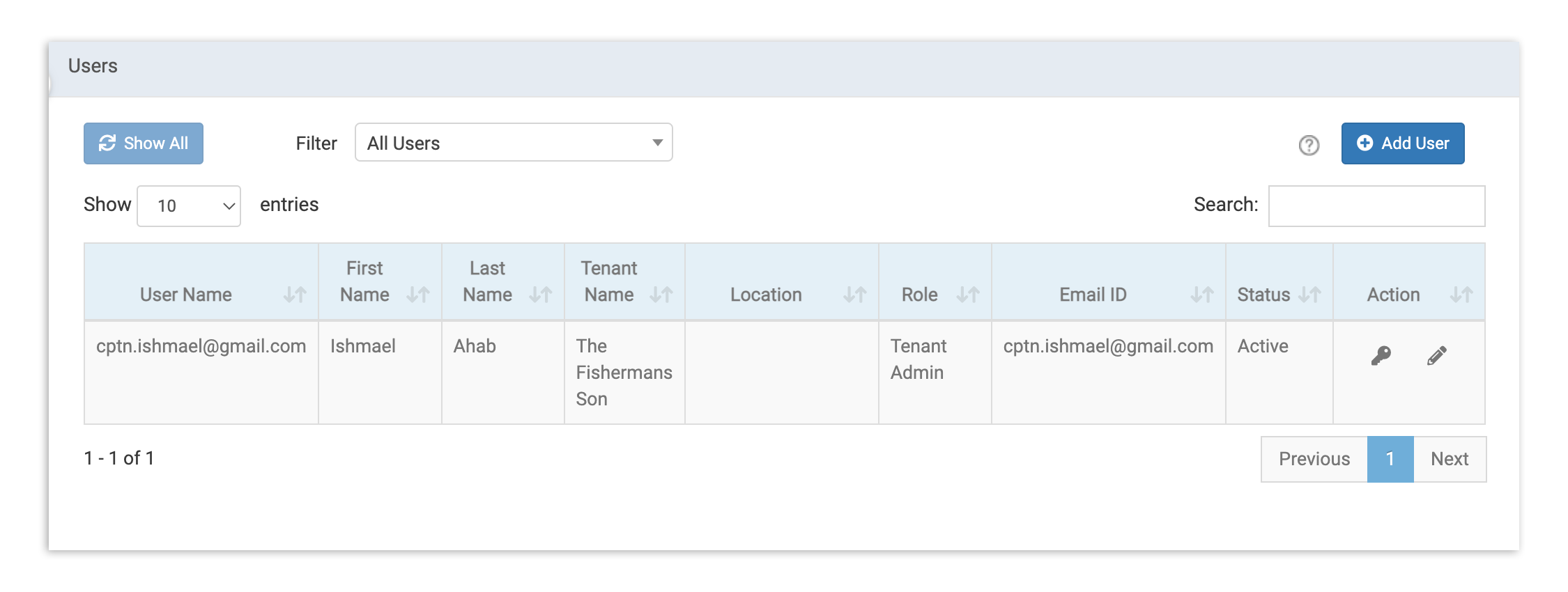The height and width of the screenshot is (592, 1568).
Task: Sort by User Name column arrows
Action: point(295,295)
